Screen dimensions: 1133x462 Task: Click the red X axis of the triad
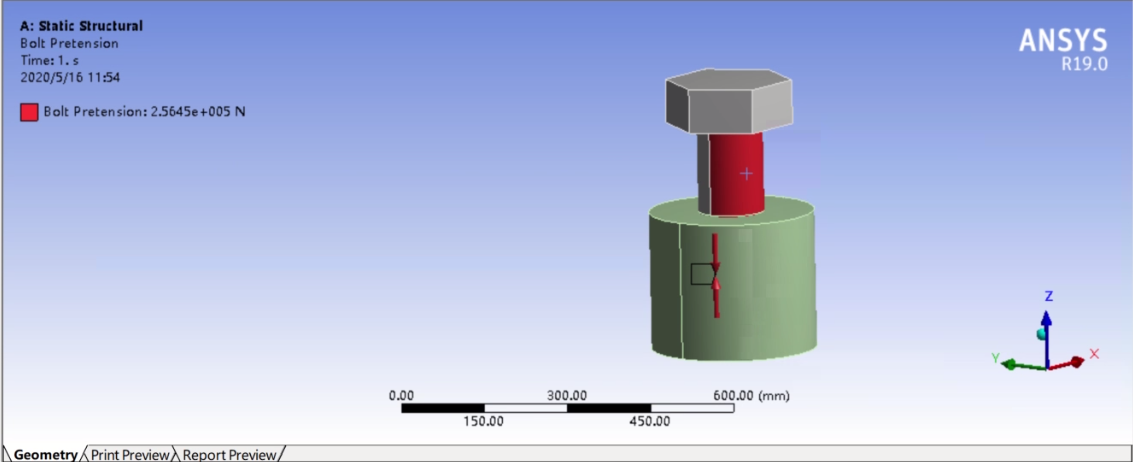1068,364
